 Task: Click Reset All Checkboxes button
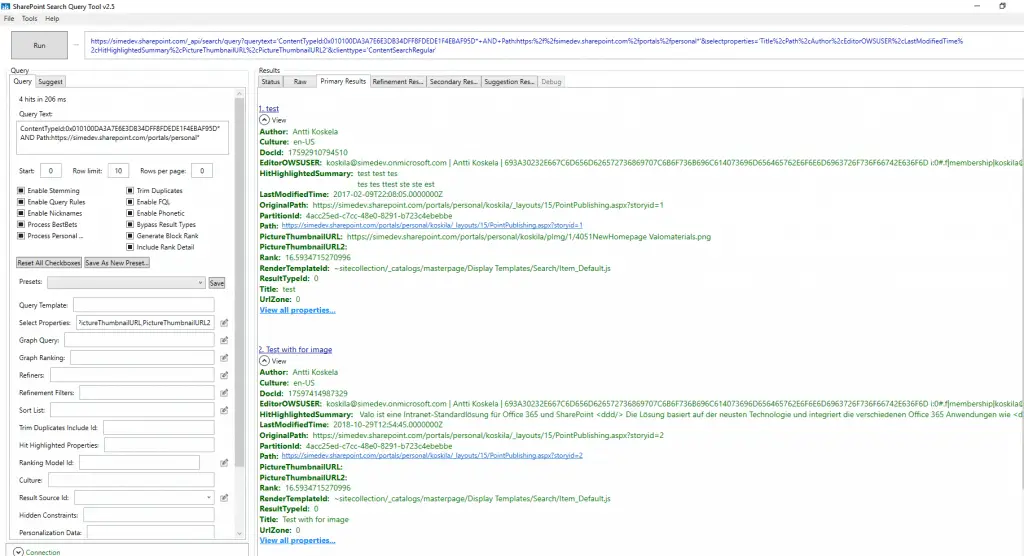(x=49, y=263)
